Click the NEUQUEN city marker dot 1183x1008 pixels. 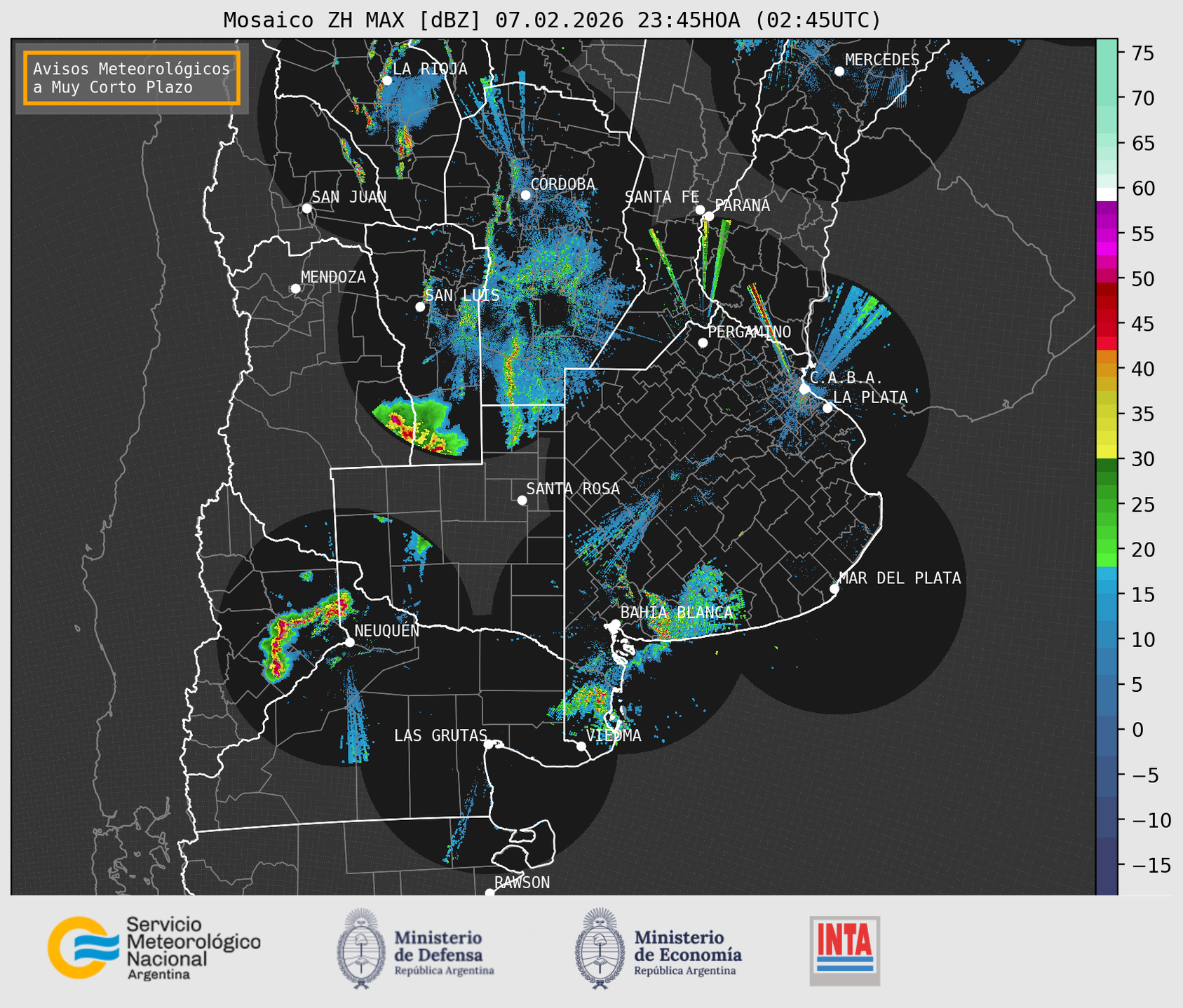pos(349,642)
